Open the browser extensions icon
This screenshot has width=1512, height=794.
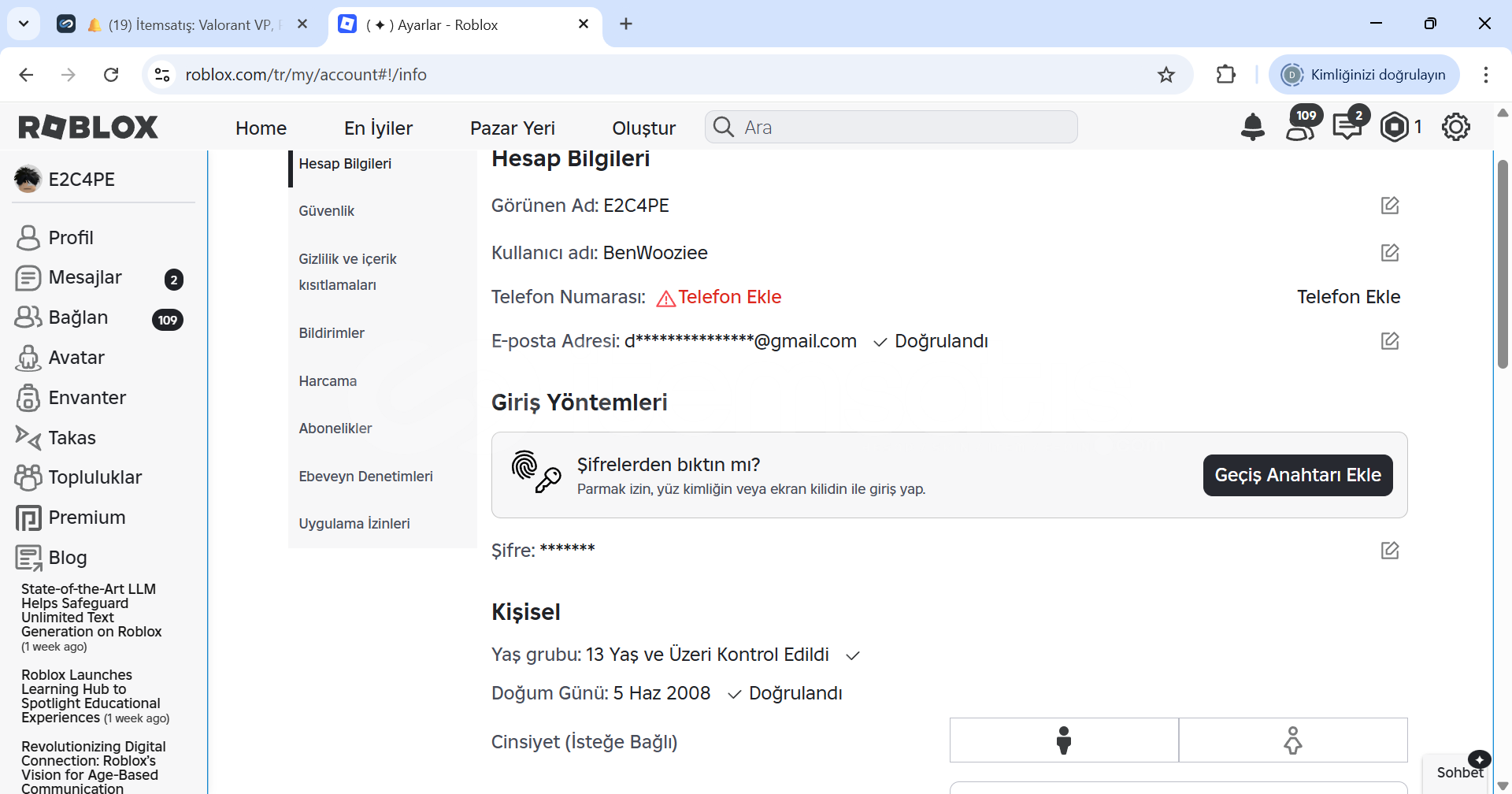[1226, 75]
